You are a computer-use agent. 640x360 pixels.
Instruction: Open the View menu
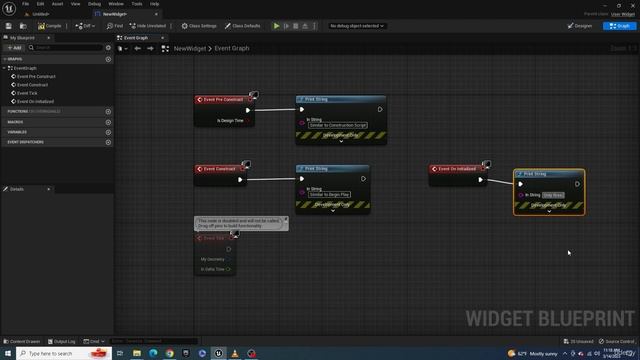tap(75, 4)
